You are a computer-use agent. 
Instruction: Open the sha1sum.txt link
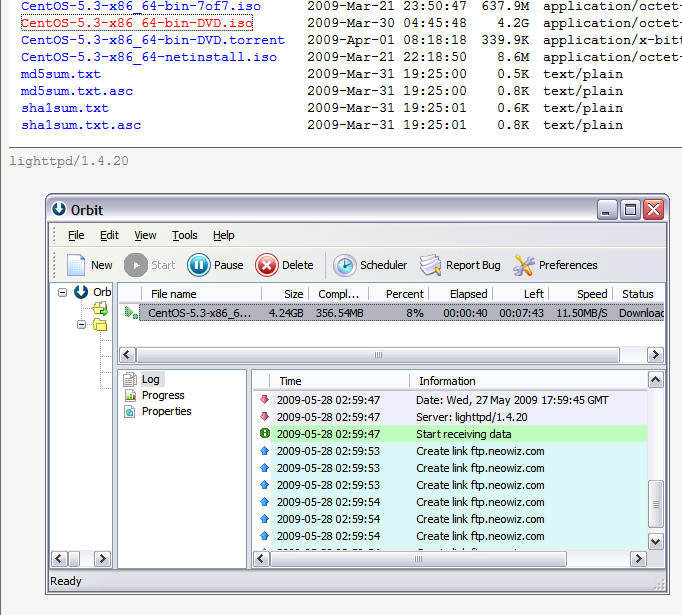[x=65, y=108]
